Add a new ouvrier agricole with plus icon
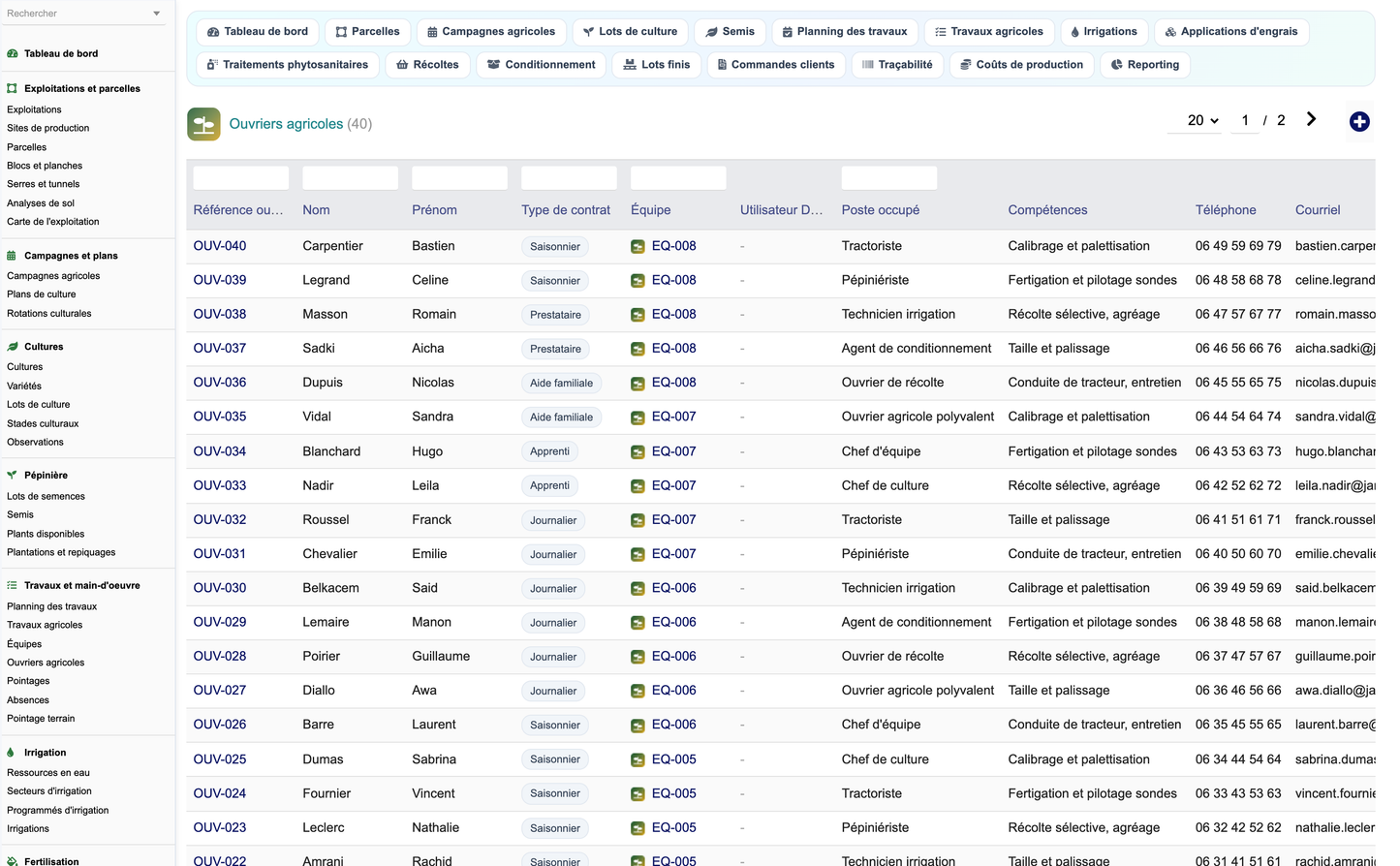 click(1359, 121)
